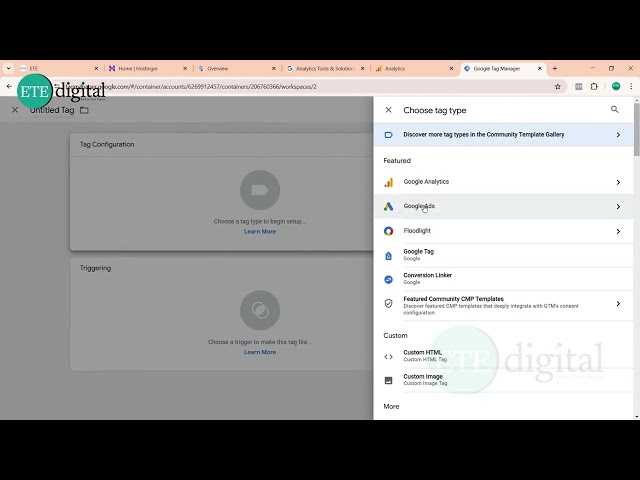Open Learn More under Triggering
Viewport: 640px width, 480px height.
coord(260,352)
